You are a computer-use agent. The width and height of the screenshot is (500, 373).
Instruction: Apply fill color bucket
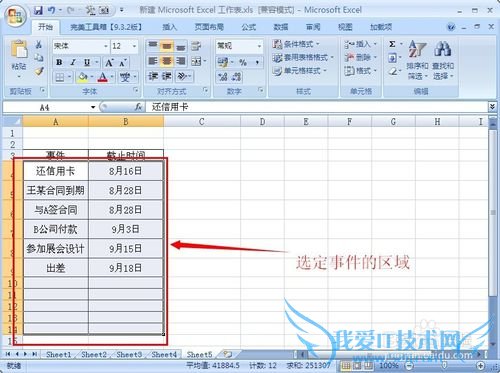[82, 77]
